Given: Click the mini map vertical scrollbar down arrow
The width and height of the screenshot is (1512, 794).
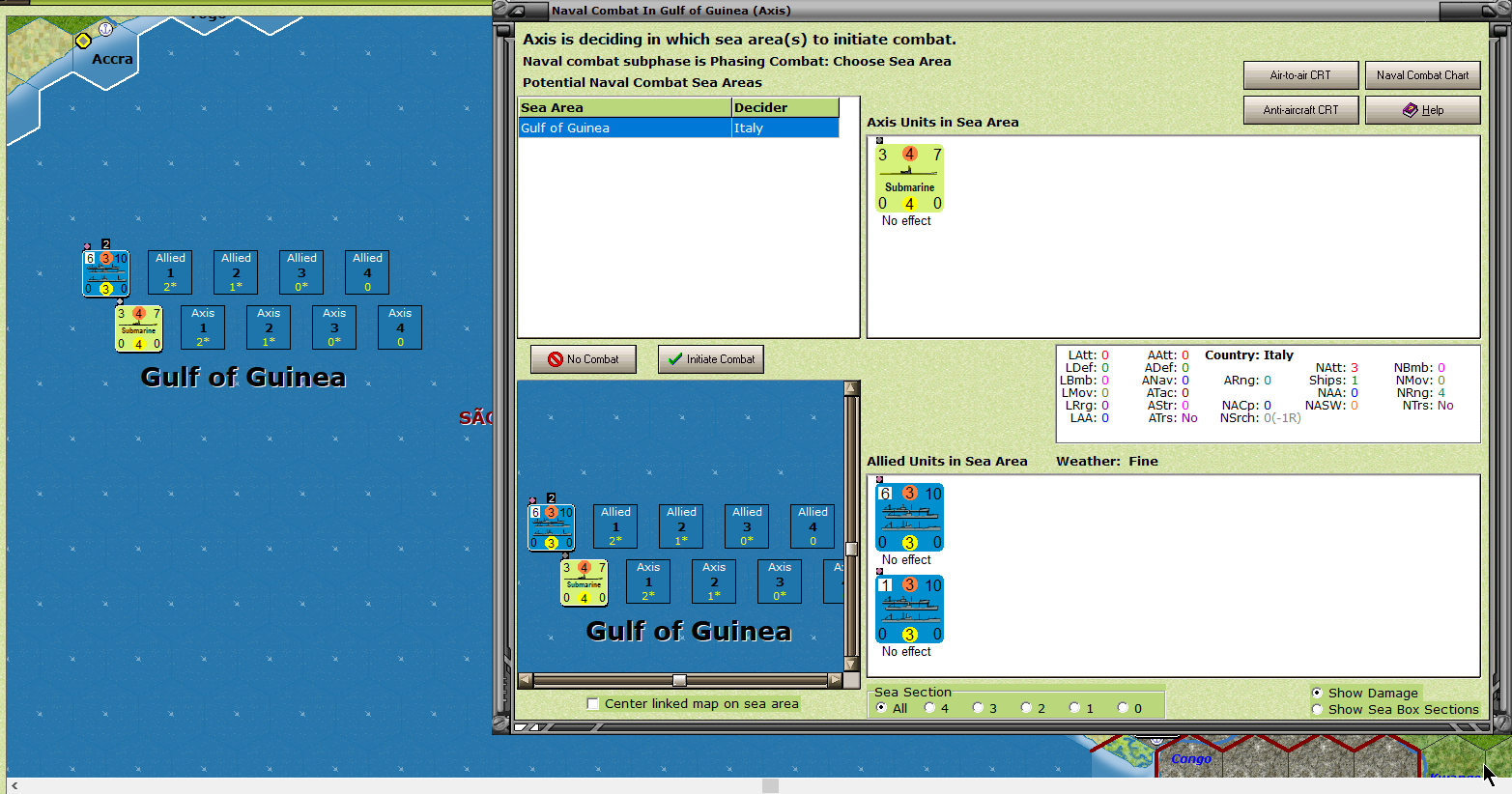Looking at the screenshot, I should pyautogui.click(x=851, y=665).
